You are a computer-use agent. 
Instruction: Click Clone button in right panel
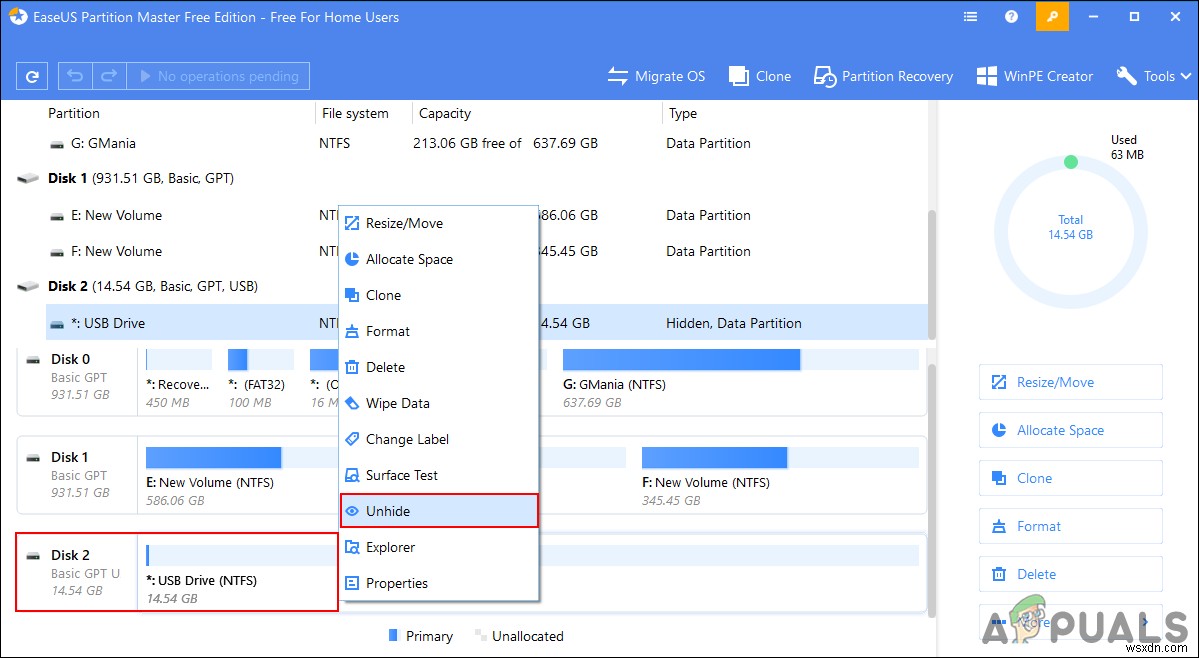point(1071,478)
